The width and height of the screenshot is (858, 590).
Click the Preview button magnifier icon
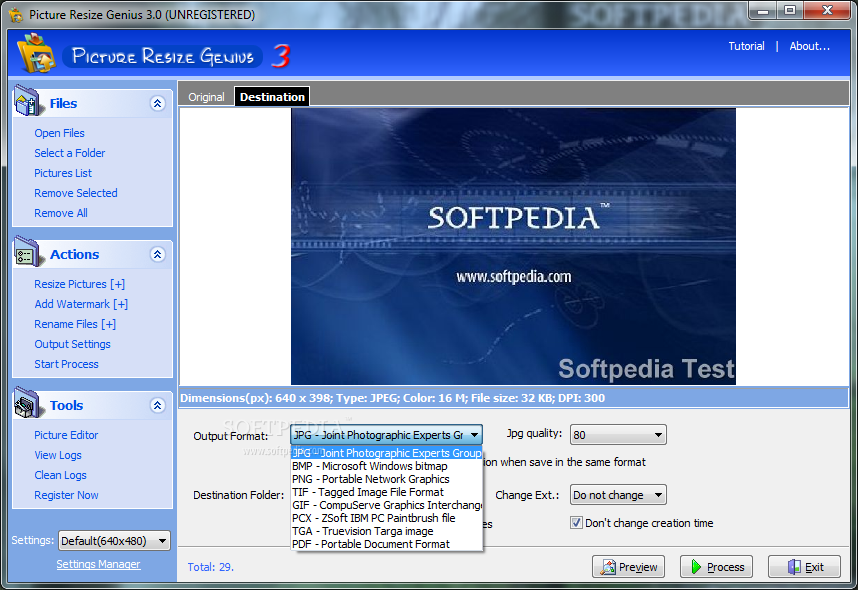point(608,567)
